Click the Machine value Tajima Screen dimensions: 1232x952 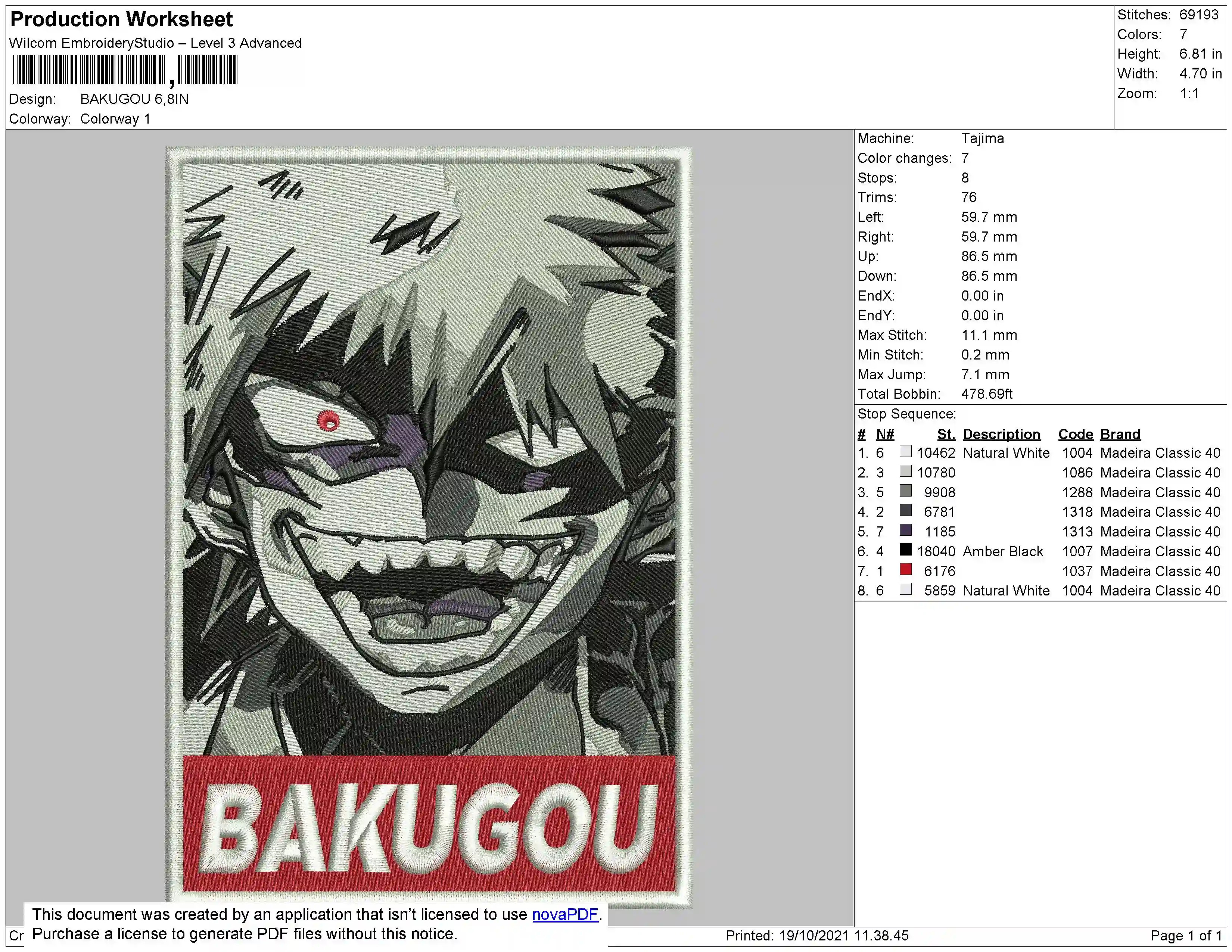pyautogui.click(x=983, y=138)
